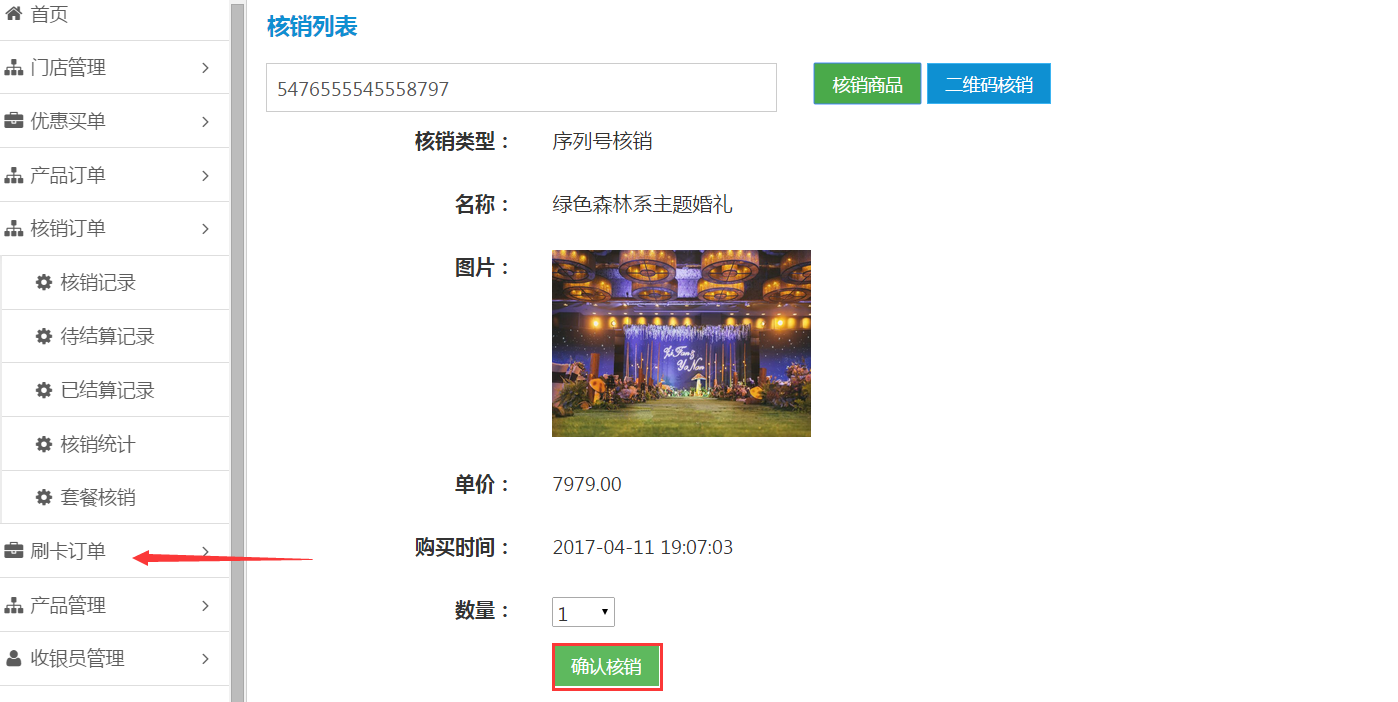Click the gear icon beside 核销统计
The width and height of the screenshot is (1398, 702).
click(x=44, y=444)
